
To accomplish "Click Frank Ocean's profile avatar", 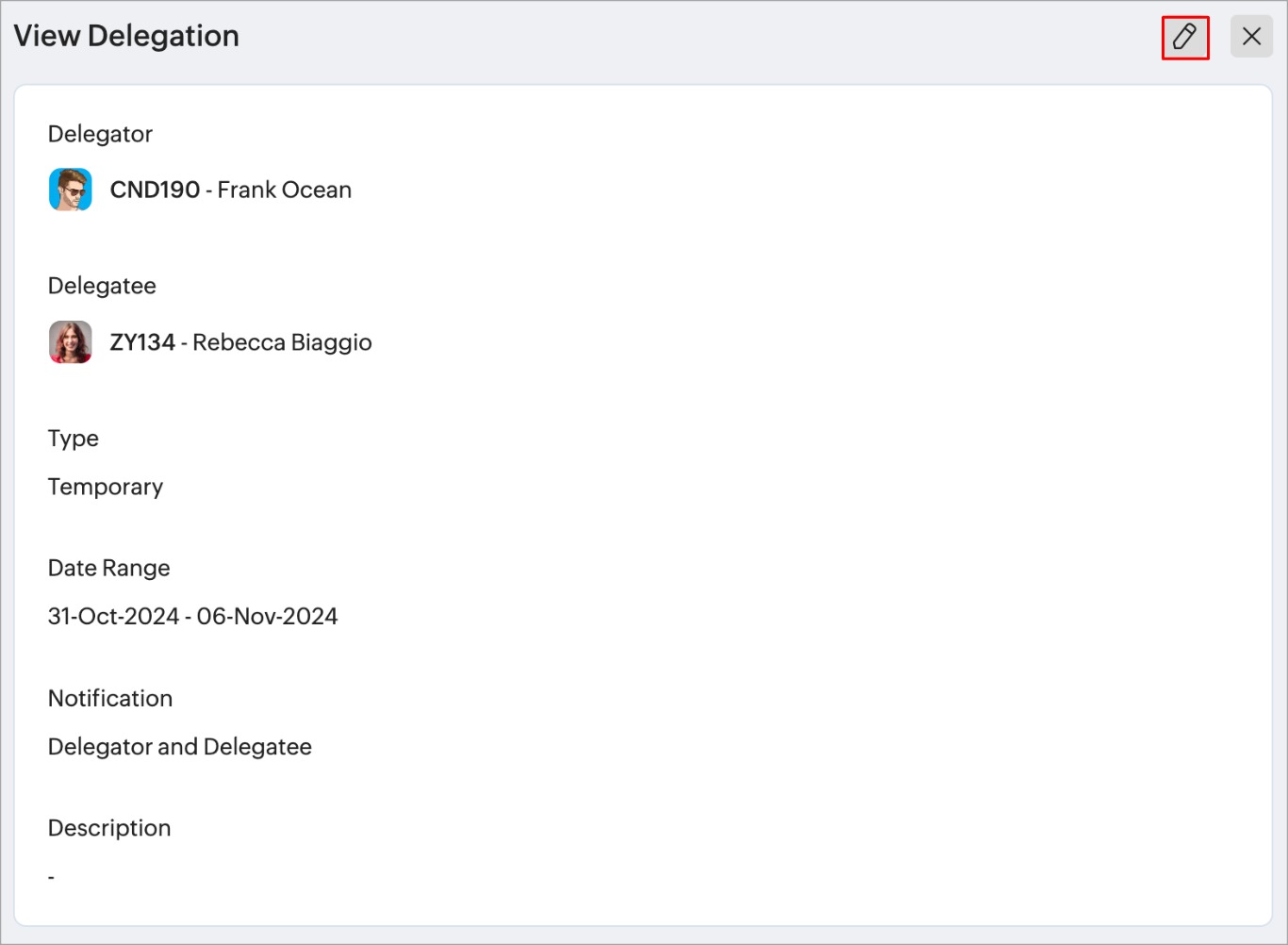I will click(x=71, y=190).
